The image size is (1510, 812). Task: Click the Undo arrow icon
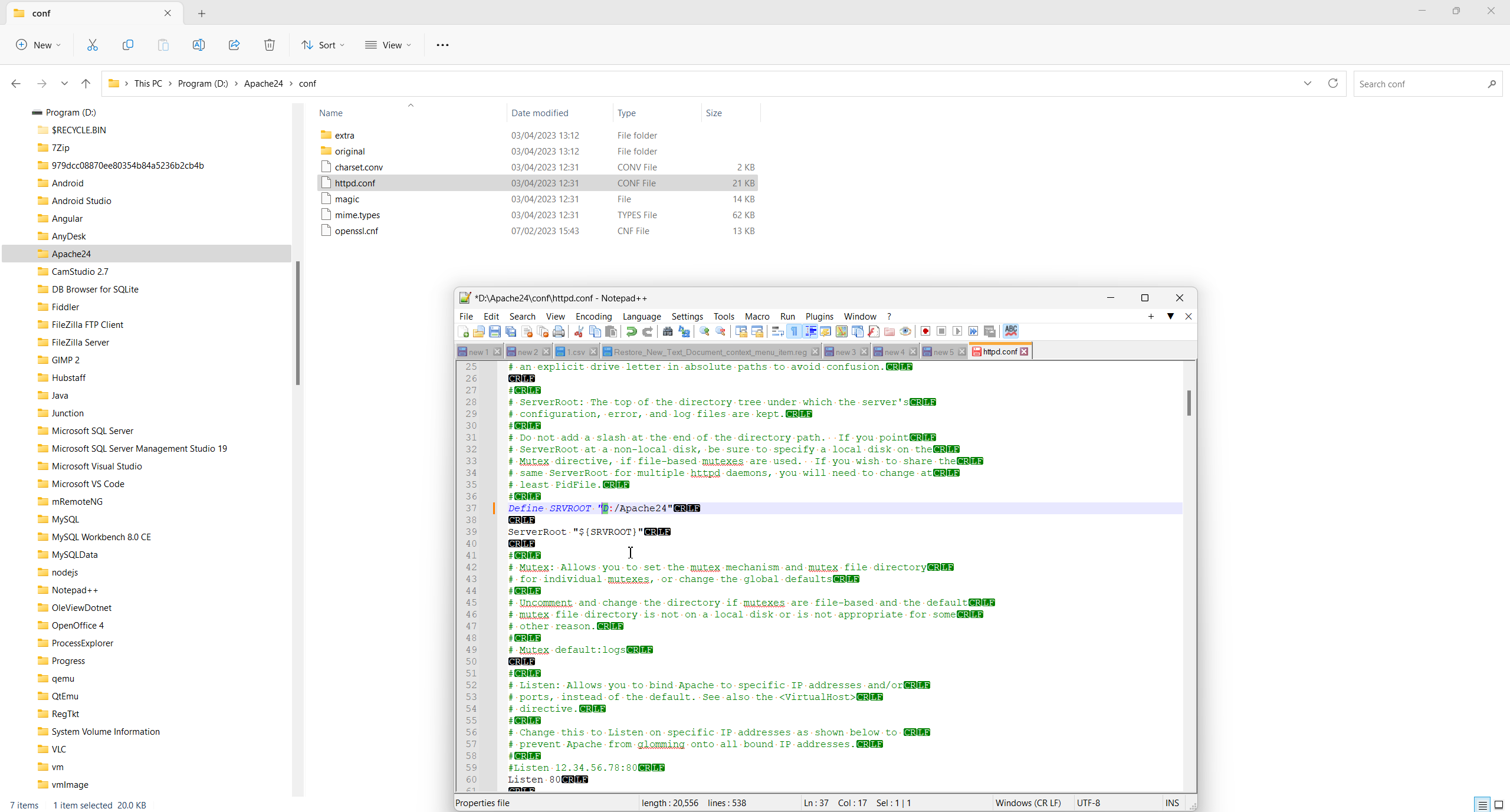(x=631, y=331)
